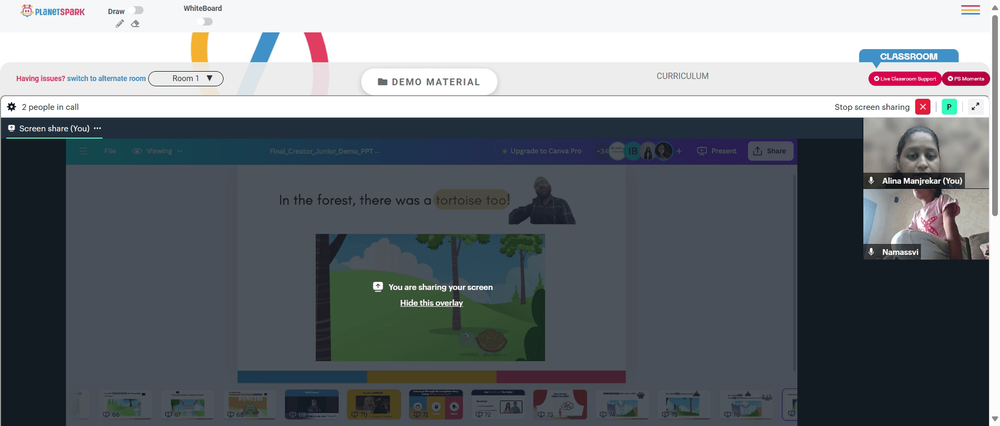Open Canva File menu
This screenshot has width=1000, height=426.
pos(110,151)
